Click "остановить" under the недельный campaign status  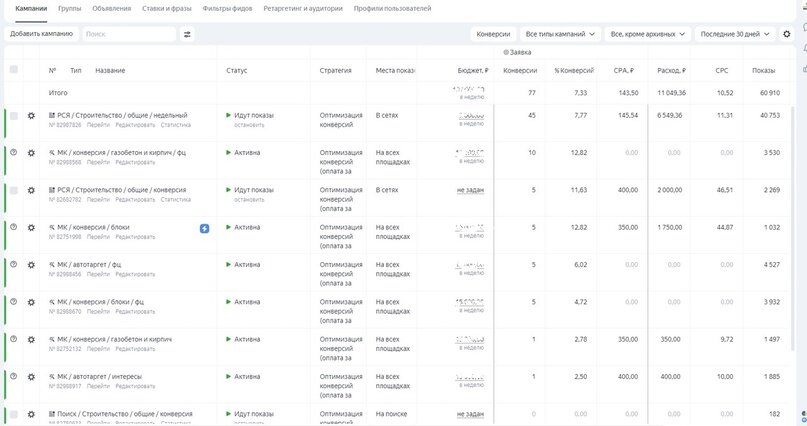(249, 125)
